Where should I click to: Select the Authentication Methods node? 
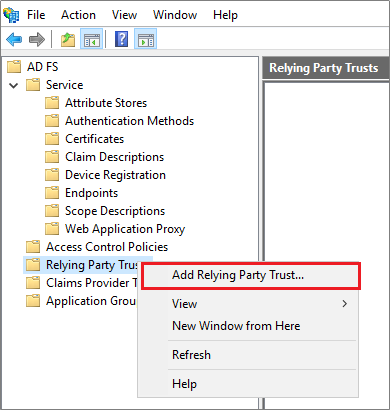tap(129, 121)
